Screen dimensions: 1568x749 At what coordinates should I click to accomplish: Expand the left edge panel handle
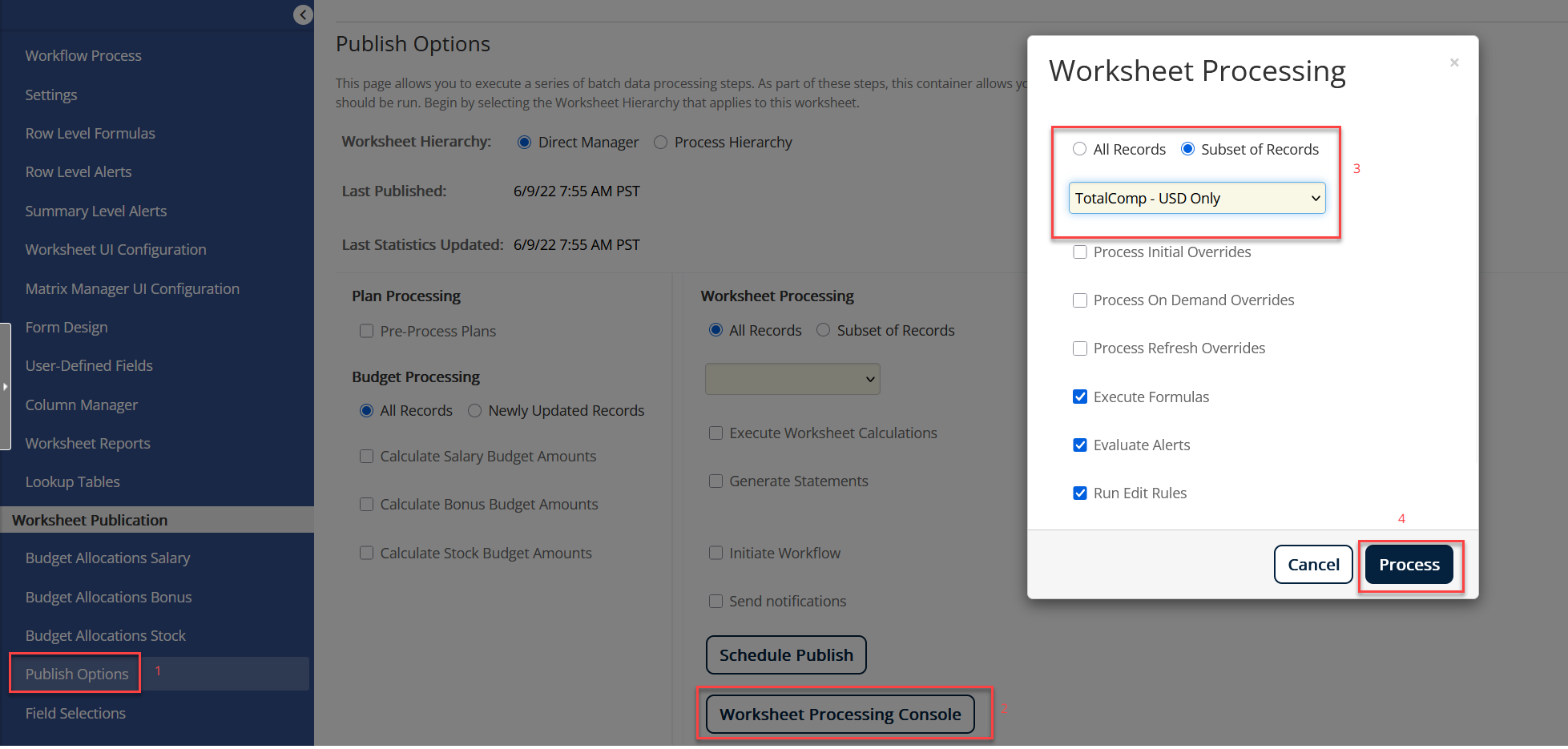click(5, 386)
